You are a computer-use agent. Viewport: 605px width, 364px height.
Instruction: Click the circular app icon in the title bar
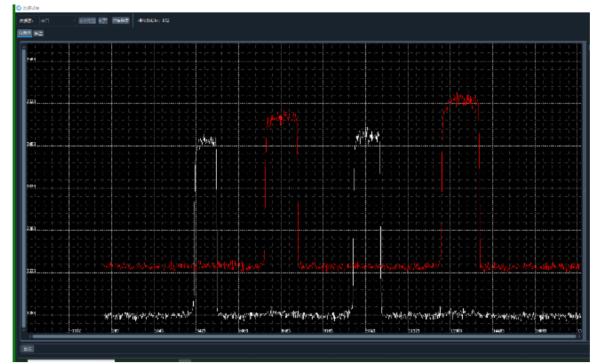[x=19, y=8]
